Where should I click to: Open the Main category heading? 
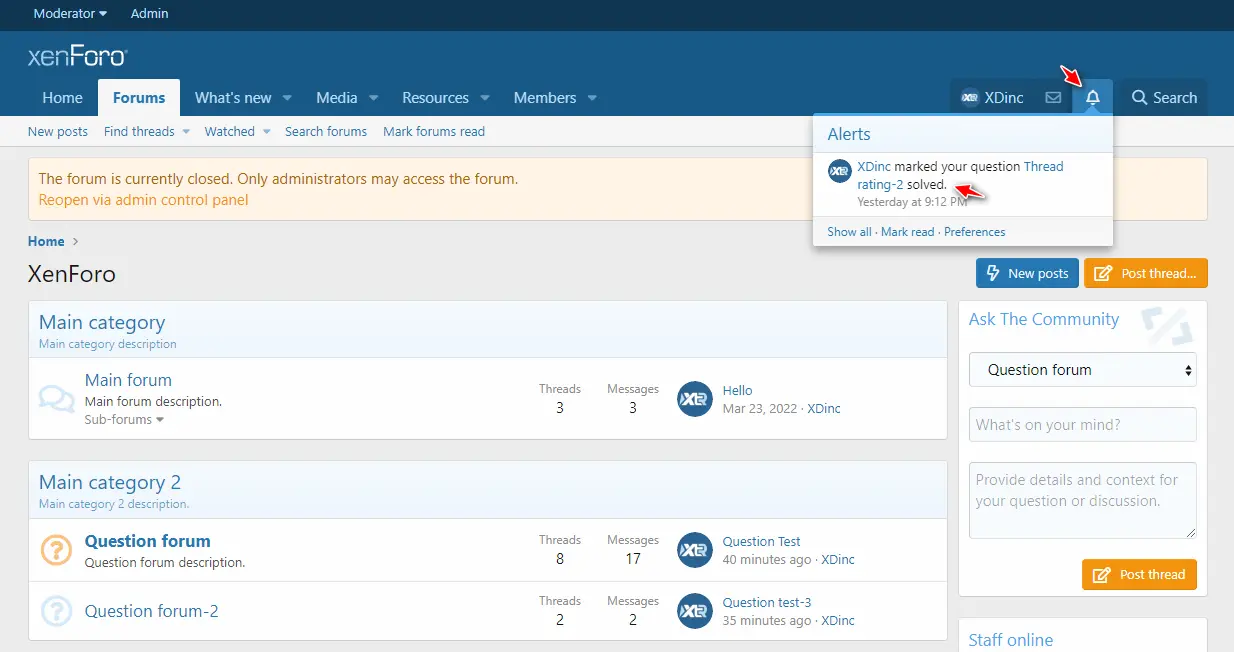[x=102, y=322]
